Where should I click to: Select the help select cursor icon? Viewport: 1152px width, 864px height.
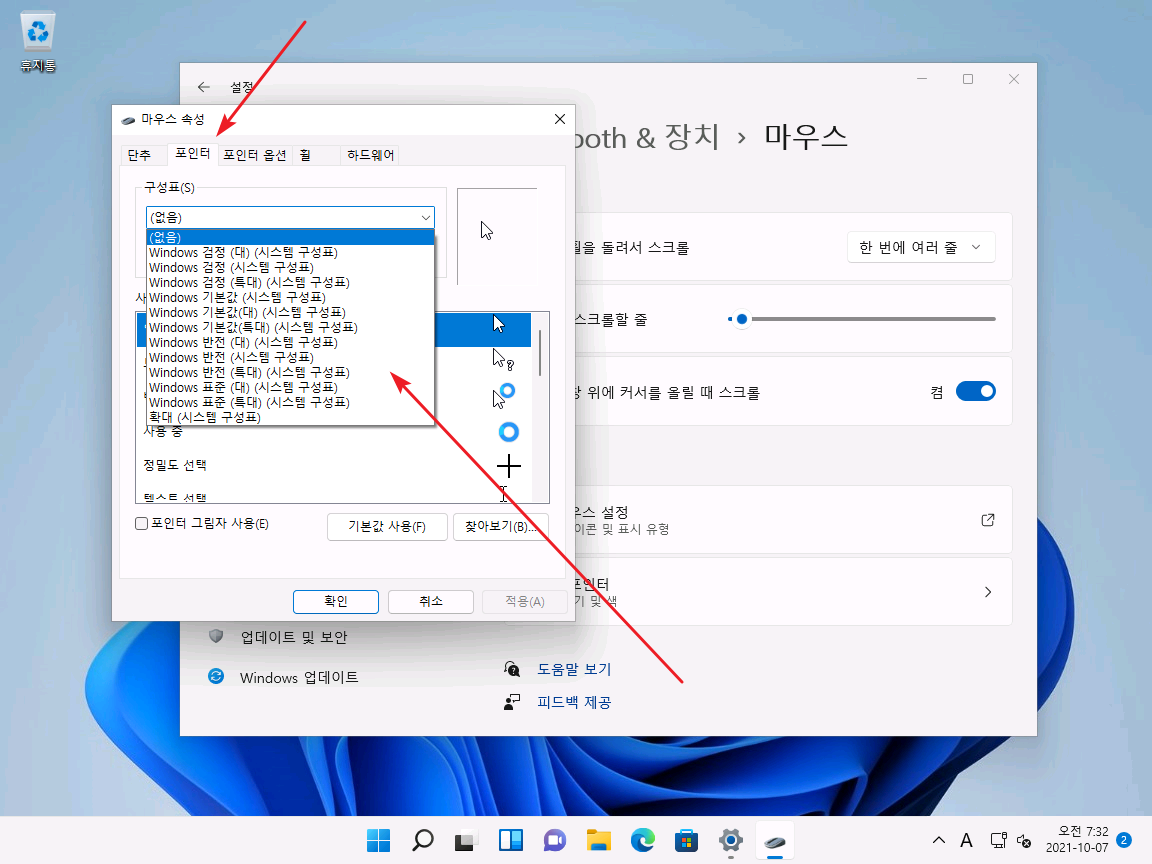coord(503,359)
